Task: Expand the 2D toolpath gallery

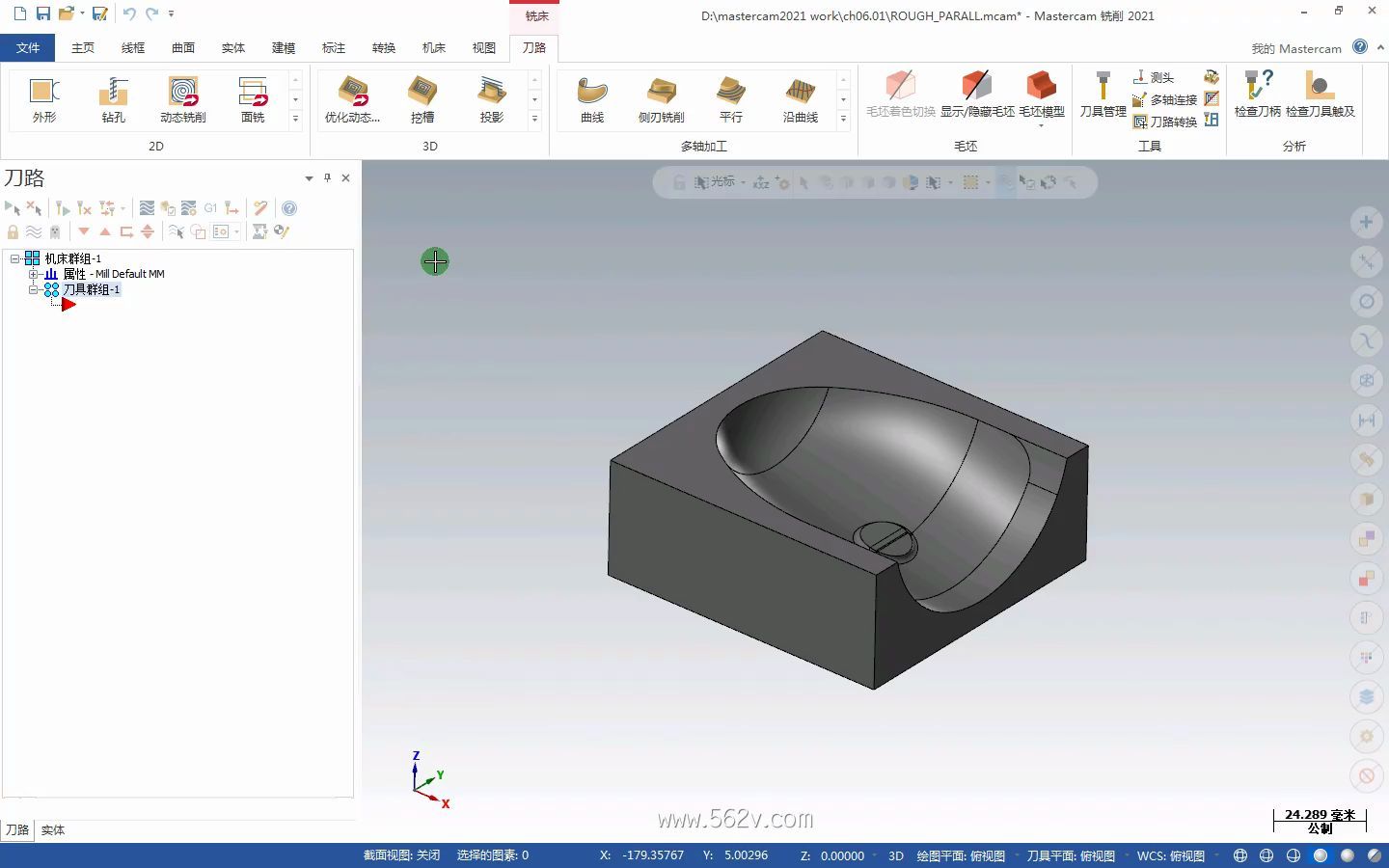Action: click(295, 119)
